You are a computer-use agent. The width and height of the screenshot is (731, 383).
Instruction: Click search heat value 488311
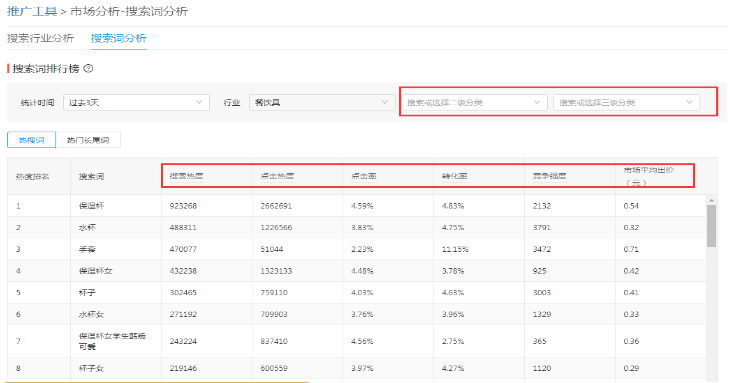[x=183, y=228]
